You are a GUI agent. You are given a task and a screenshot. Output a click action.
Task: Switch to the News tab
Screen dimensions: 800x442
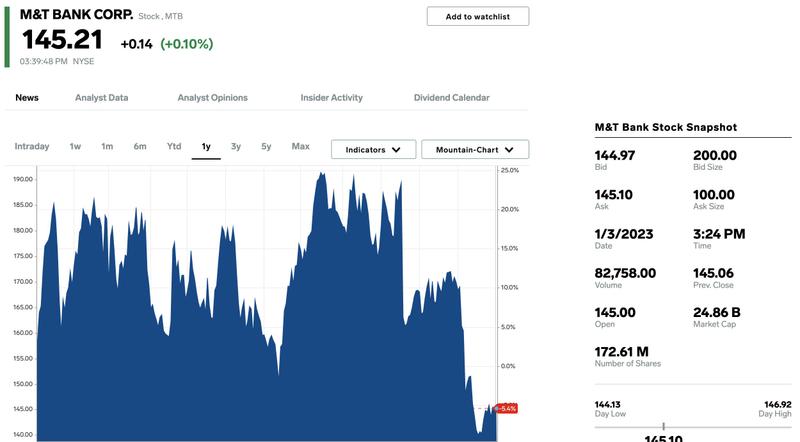[27, 97]
